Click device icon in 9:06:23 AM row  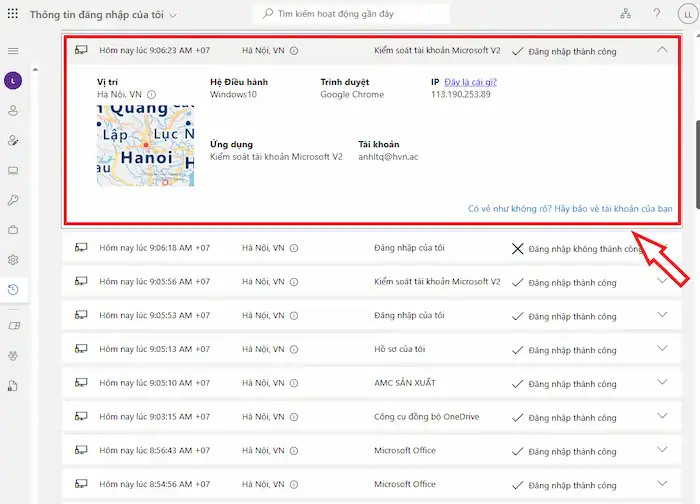point(81,50)
